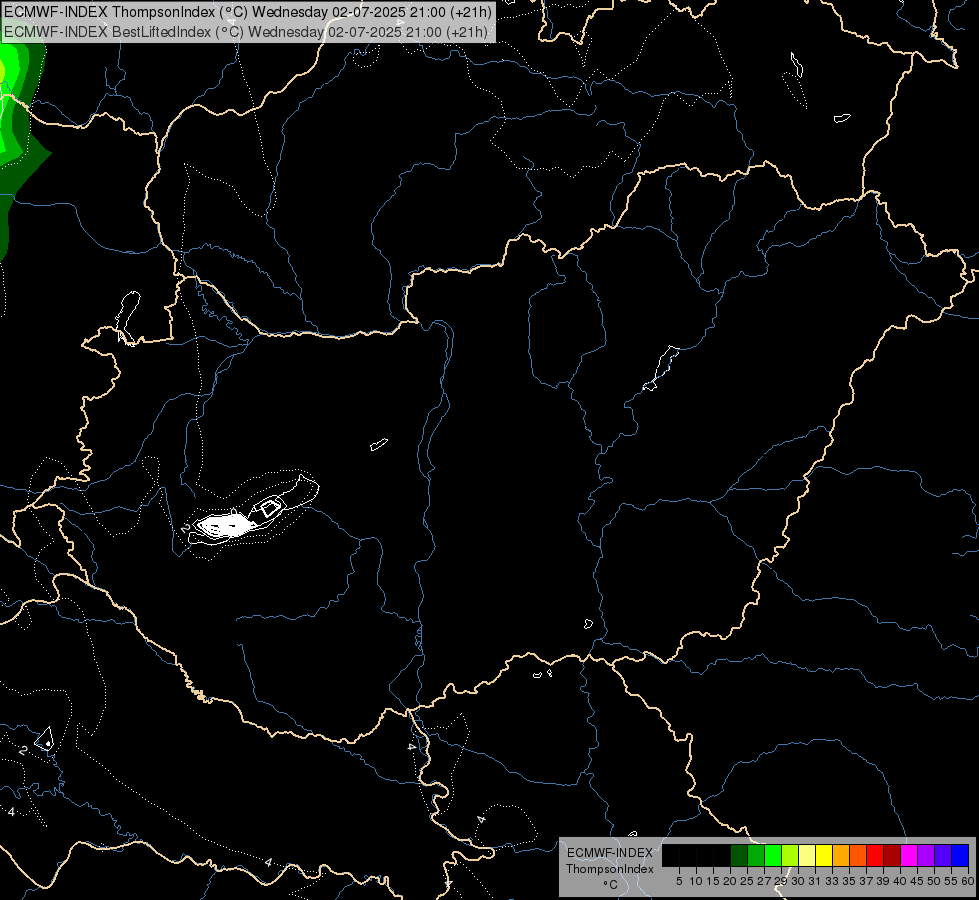Click the legend tick value 5
Image resolution: width=979 pixels, height=900 pixels.
click(x=679, y=881)
